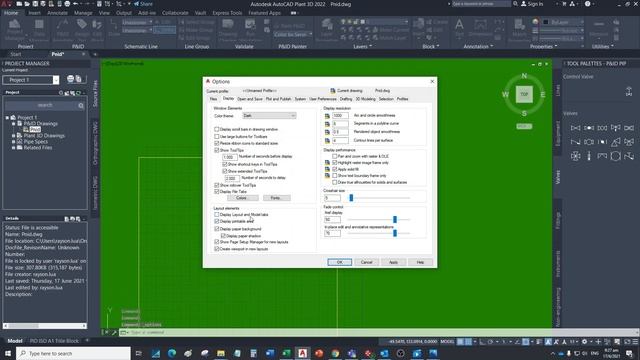Click the Crosshair size slider handle

tap(351, 198)
